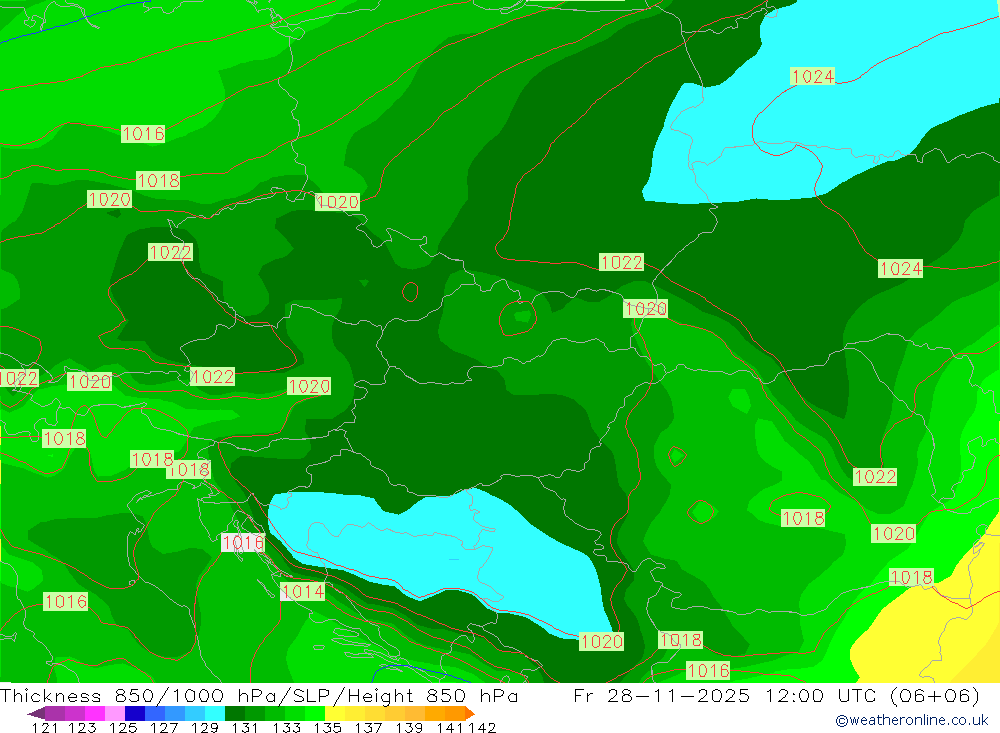Open the weatheronline.co.uk copyright link
Image resolution: width=1000 pixels, height=733 pixels.
click(911, 720)
